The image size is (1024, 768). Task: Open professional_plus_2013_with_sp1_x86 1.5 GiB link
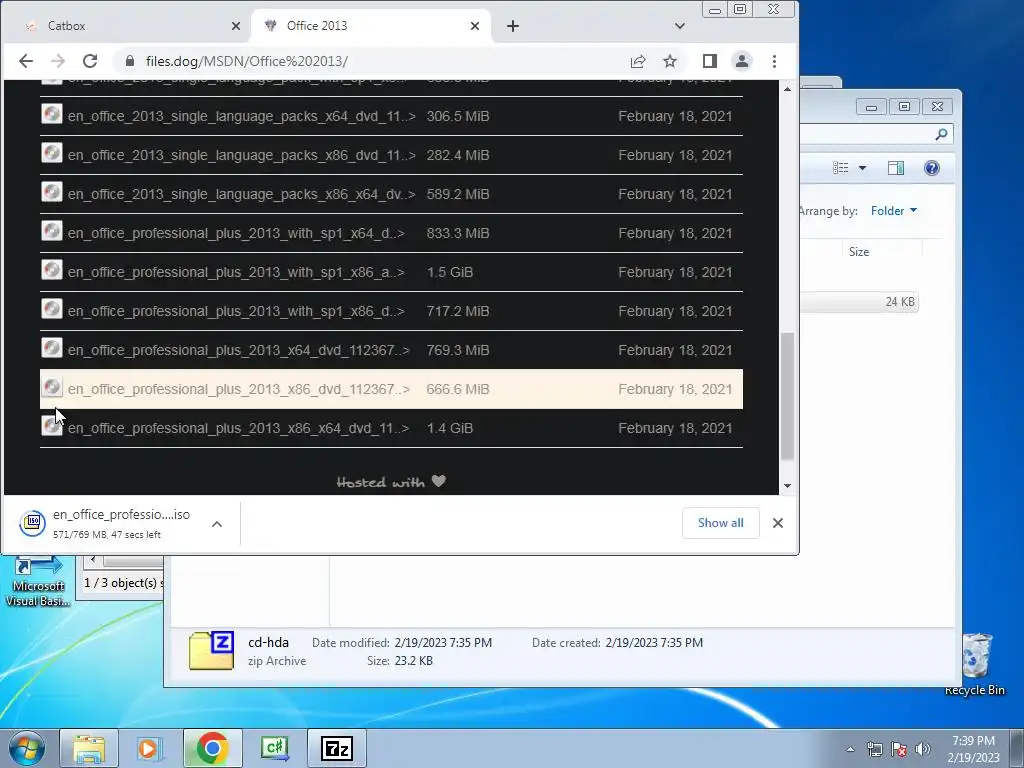click(236, 272)
